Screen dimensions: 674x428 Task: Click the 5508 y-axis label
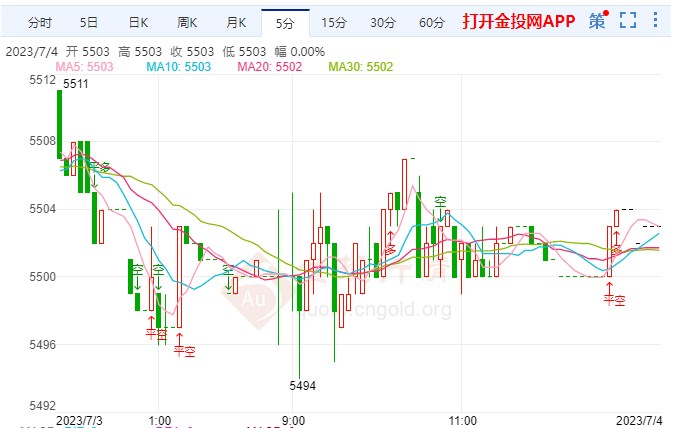point(42,141)
